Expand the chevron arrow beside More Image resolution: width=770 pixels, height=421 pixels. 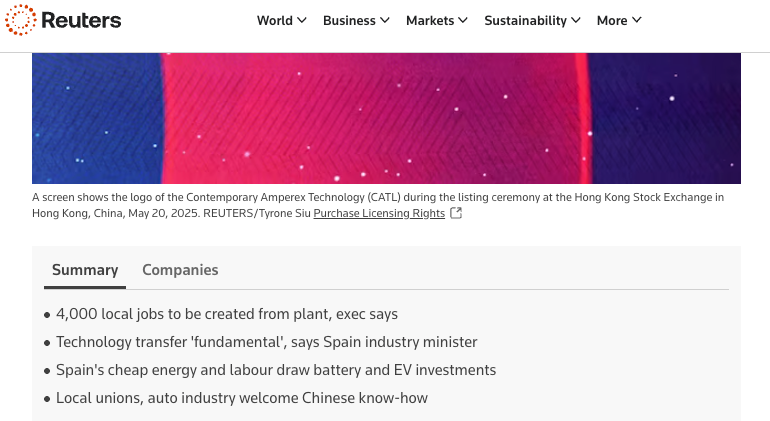pyautogui.click(x=637, y=20)
